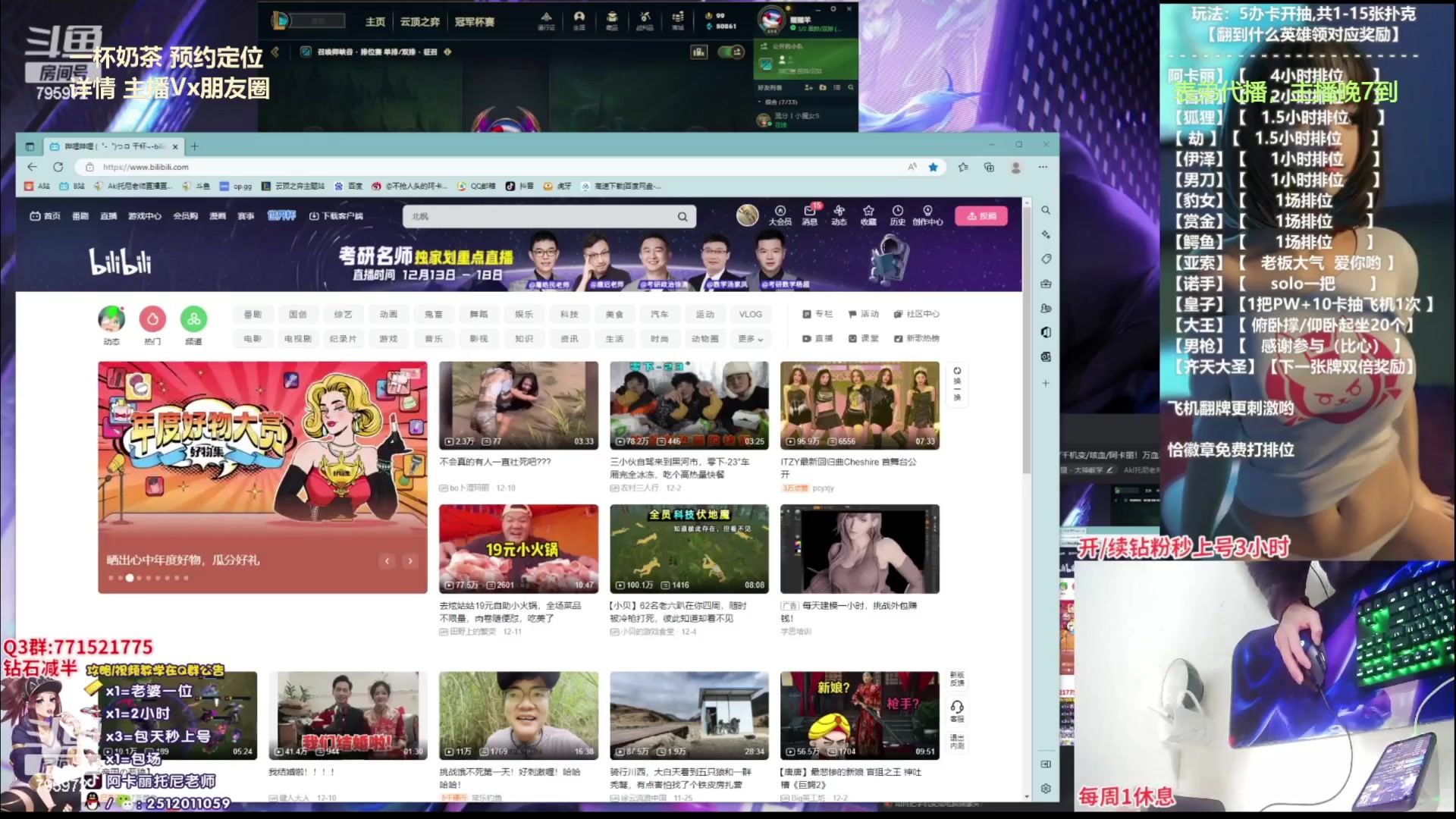Open the 热门 trending flame icon

point(152,319)
